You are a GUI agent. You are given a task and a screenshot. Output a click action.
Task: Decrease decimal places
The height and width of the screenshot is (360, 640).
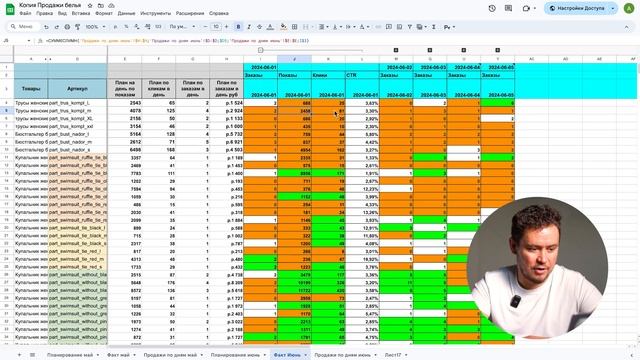pos(137,27)
